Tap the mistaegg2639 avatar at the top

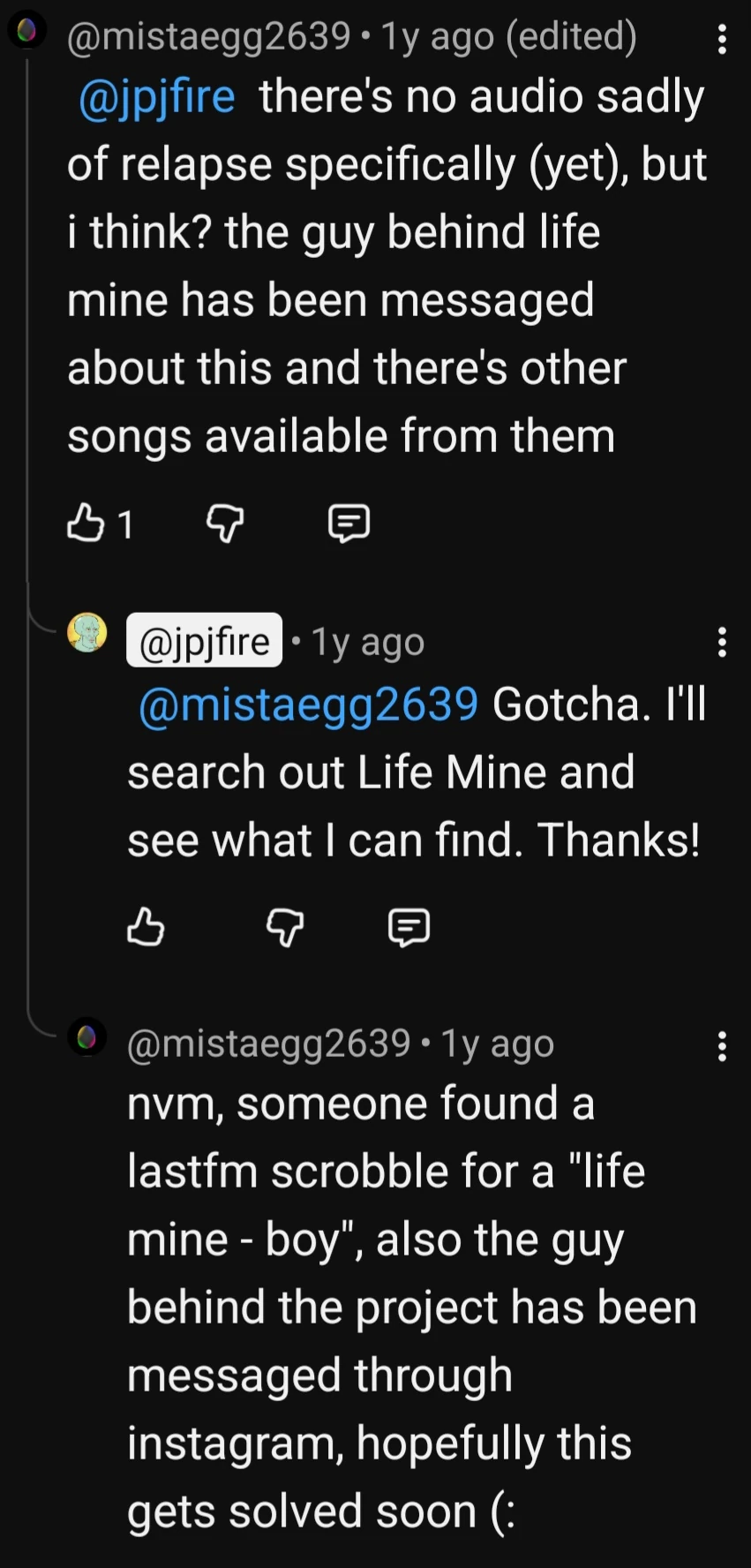click(x=26, y=32)
